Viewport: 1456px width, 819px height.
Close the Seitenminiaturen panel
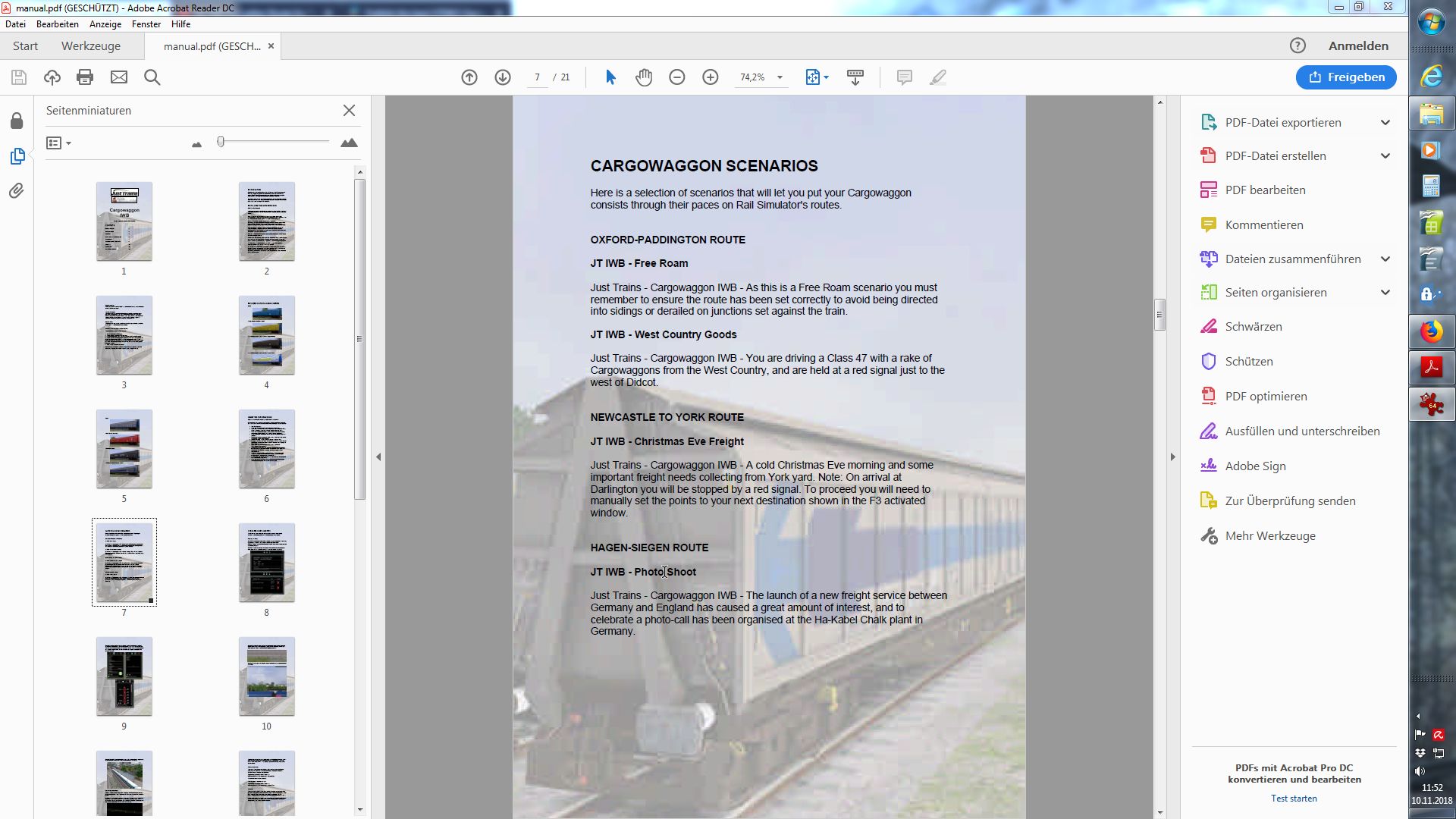[x=349, y=111]
